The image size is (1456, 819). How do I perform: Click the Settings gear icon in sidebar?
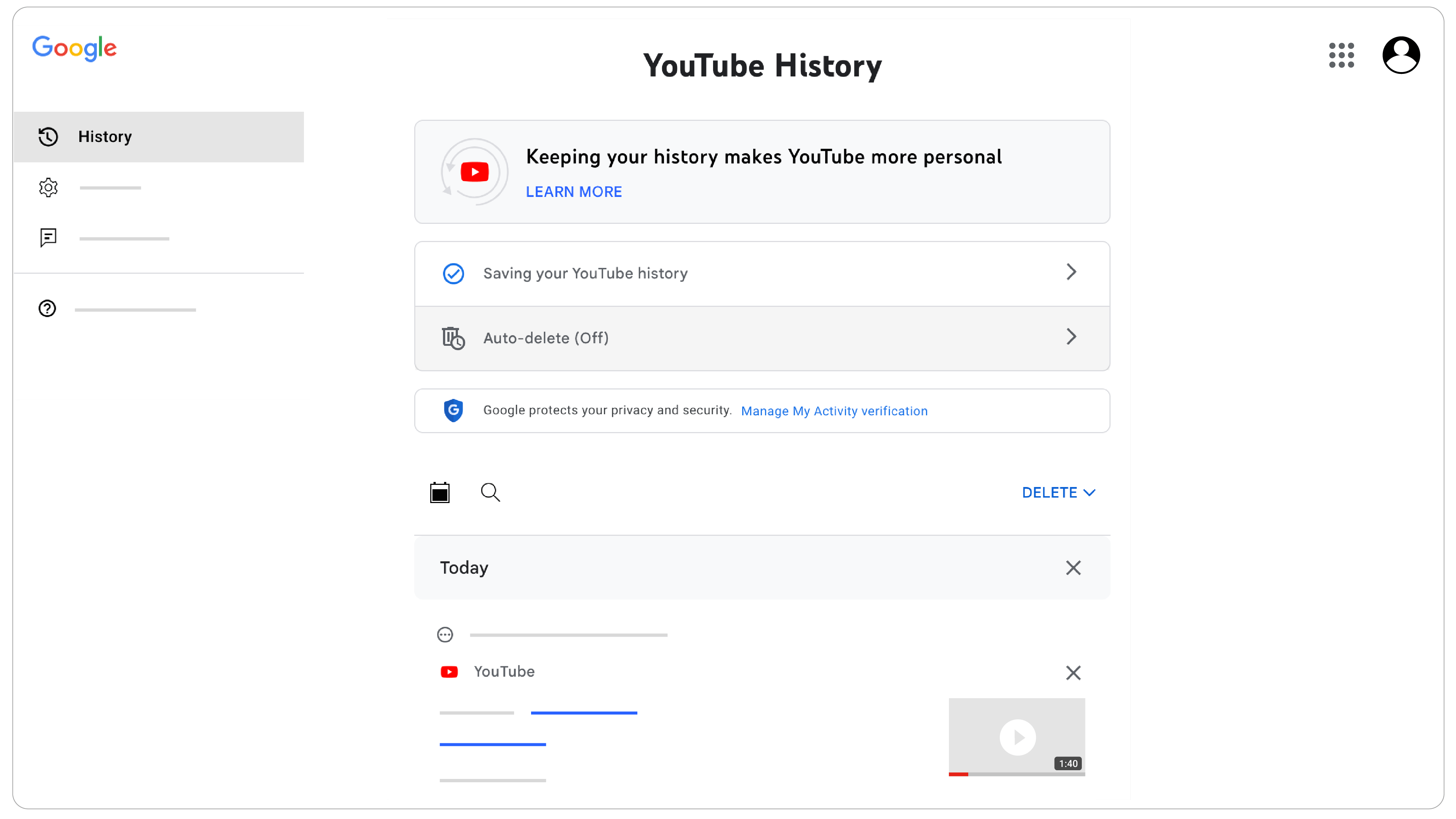click(48, 187)
